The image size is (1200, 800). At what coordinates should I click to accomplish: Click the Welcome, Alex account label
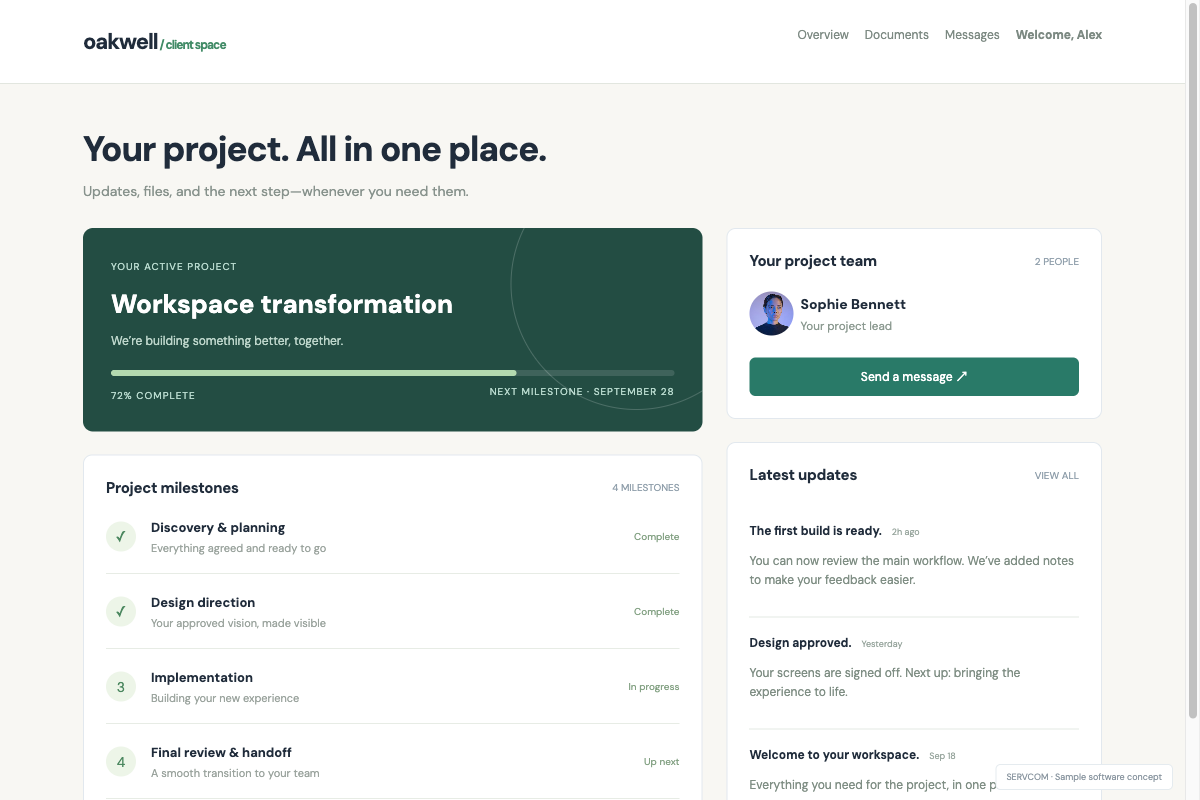point(1059,35)
